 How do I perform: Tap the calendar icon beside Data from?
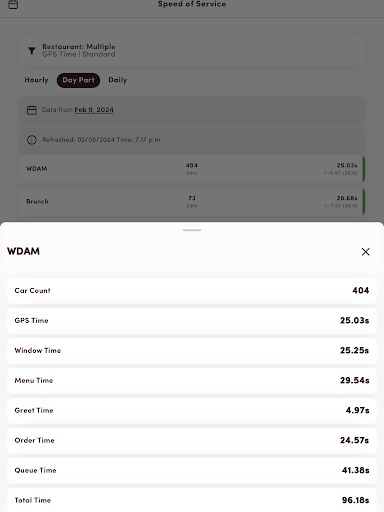pos(32,110)
